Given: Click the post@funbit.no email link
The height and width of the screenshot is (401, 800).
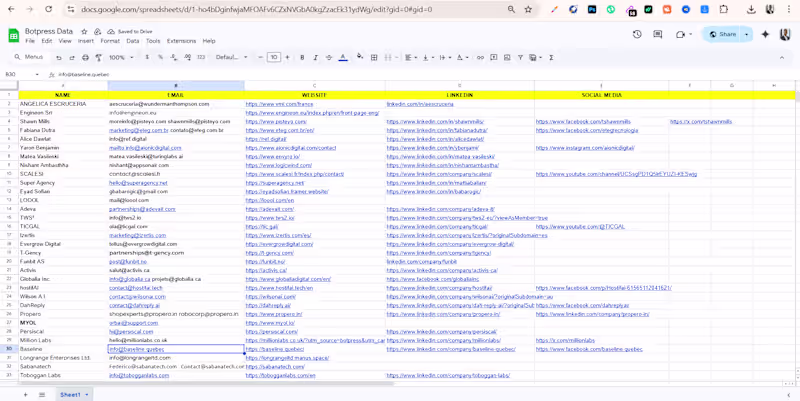Looking at the screenshot, I should pyautogui.click(x=128, y=261).
